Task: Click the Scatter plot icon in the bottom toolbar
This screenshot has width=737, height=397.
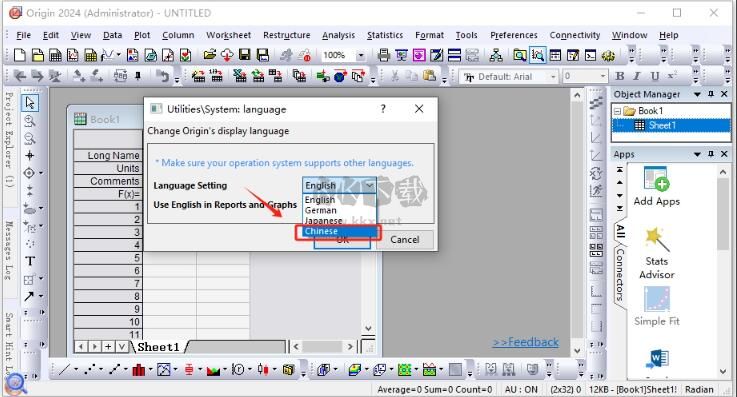Action: point(89,370)
